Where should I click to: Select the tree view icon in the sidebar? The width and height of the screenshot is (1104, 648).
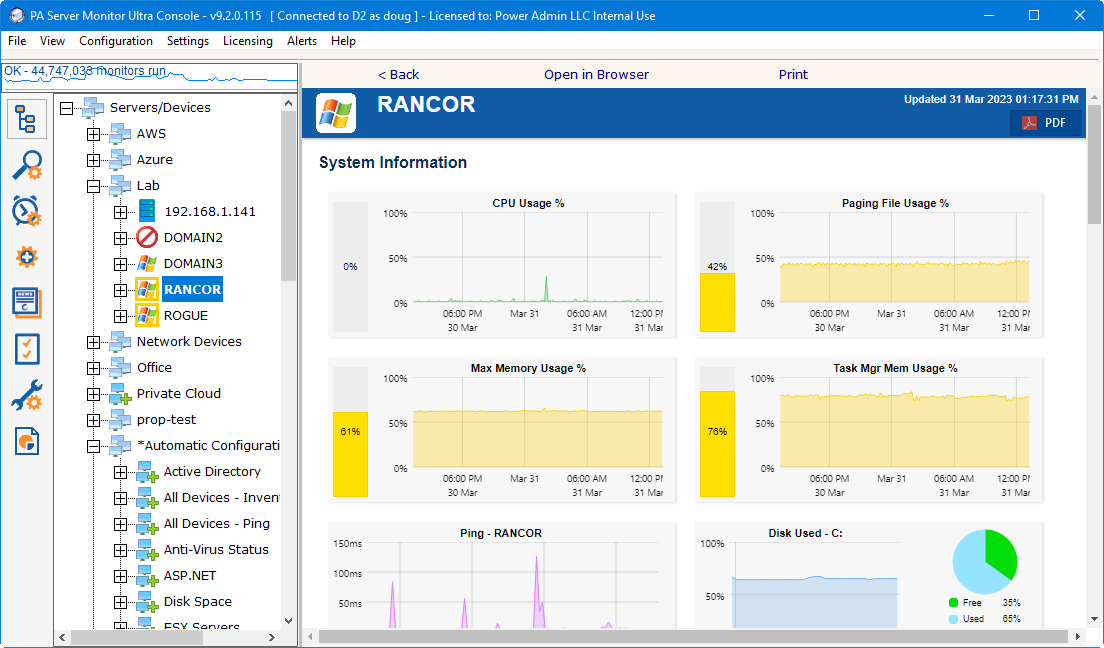[x=26, y=119]
